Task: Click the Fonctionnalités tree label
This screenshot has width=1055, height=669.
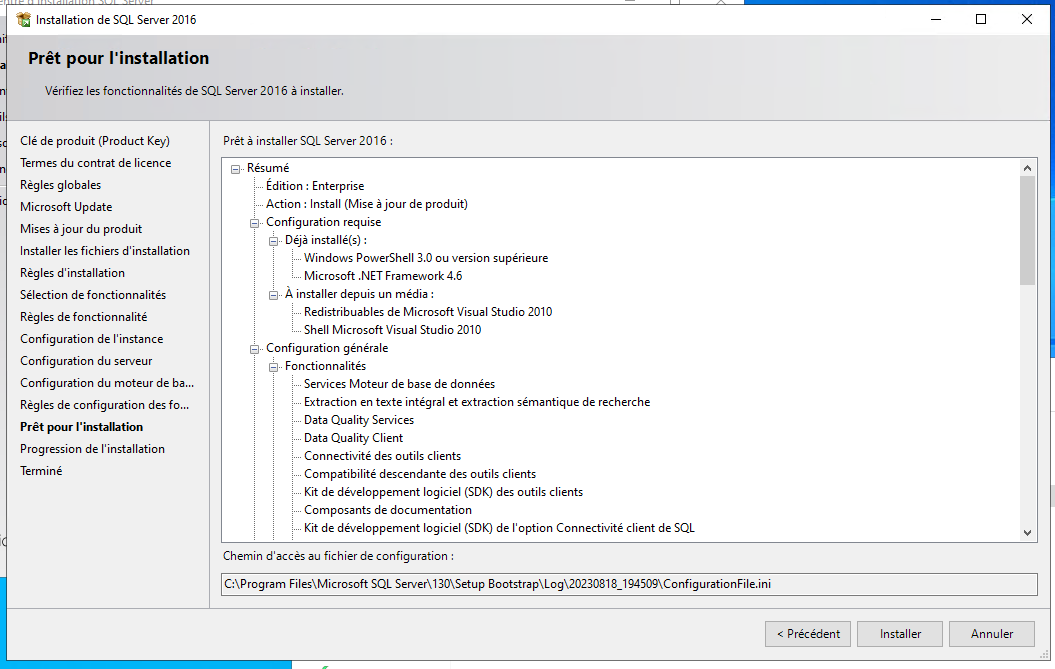Action: click(326, 366)
